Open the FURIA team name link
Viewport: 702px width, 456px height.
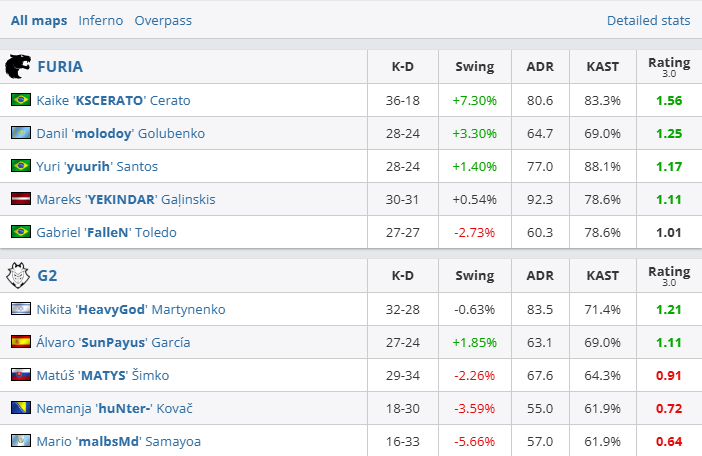60,67
